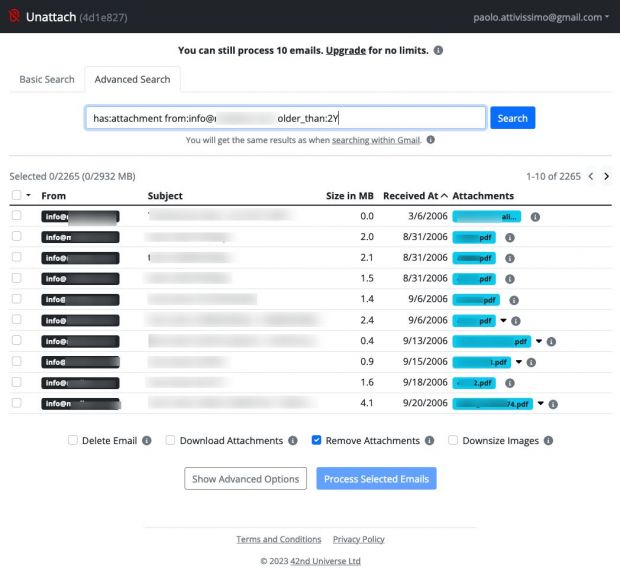
Task: Open info icon for 3/6/2006 email row
Action: click(535, 217)
